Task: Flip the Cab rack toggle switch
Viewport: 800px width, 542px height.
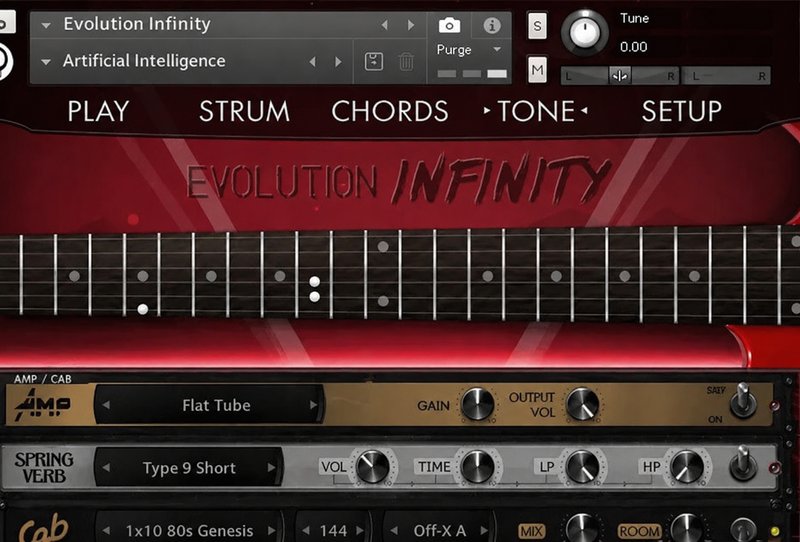Action: [x=743, y=531]
